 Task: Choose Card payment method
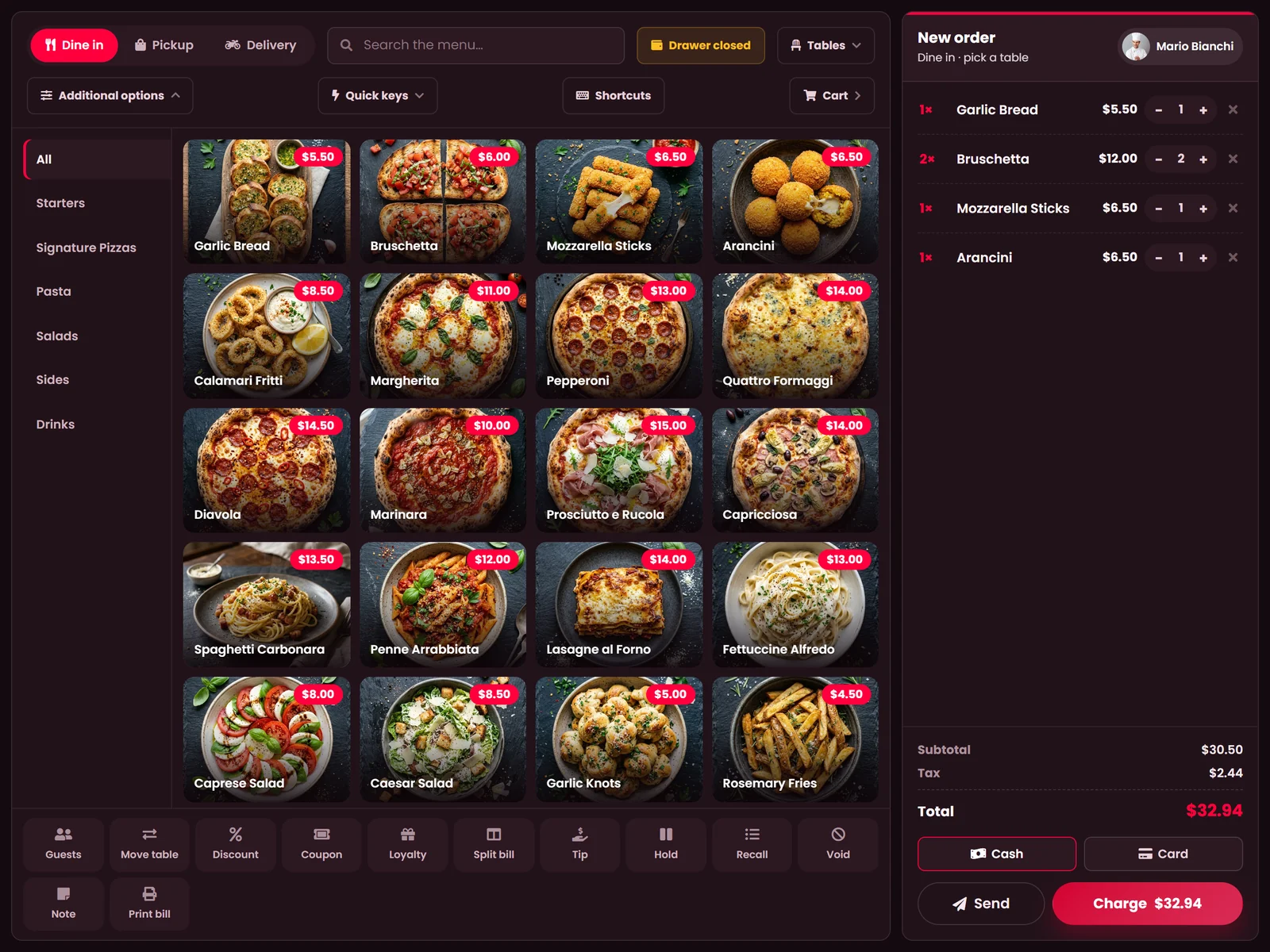point(1163,854)
